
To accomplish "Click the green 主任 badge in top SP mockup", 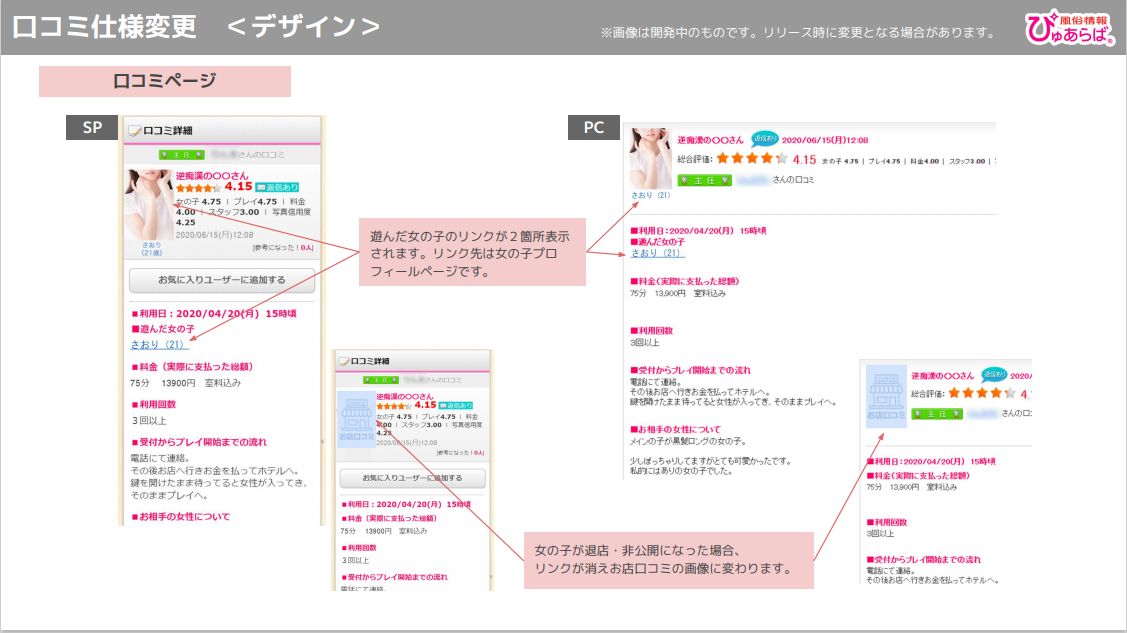I will [x=181, y=155].
